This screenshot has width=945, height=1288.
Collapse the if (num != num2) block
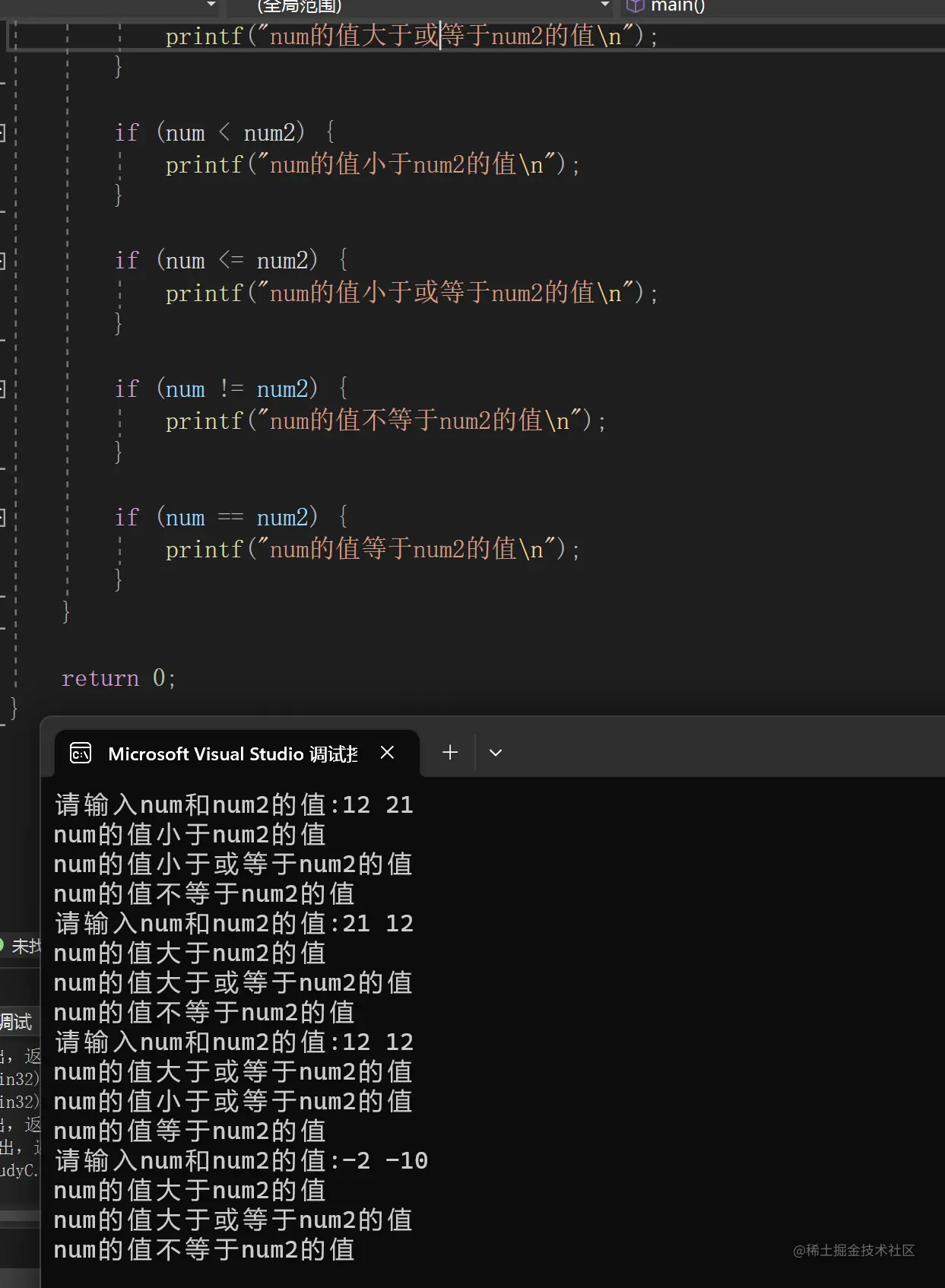coord(2,390)
